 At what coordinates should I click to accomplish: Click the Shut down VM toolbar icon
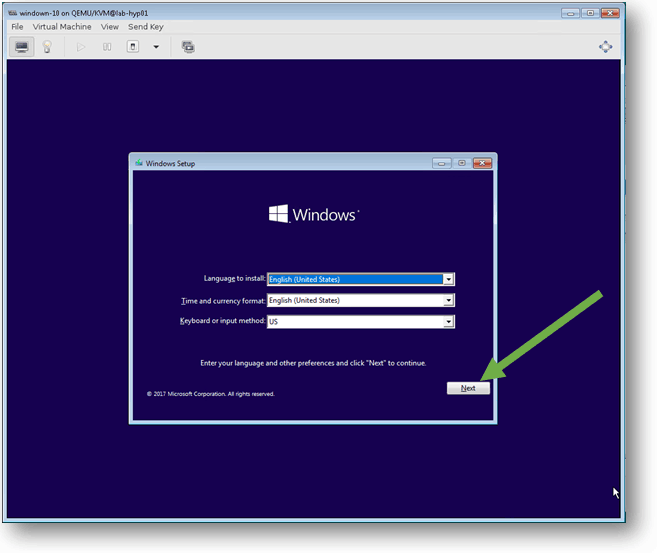coord(133,47)
